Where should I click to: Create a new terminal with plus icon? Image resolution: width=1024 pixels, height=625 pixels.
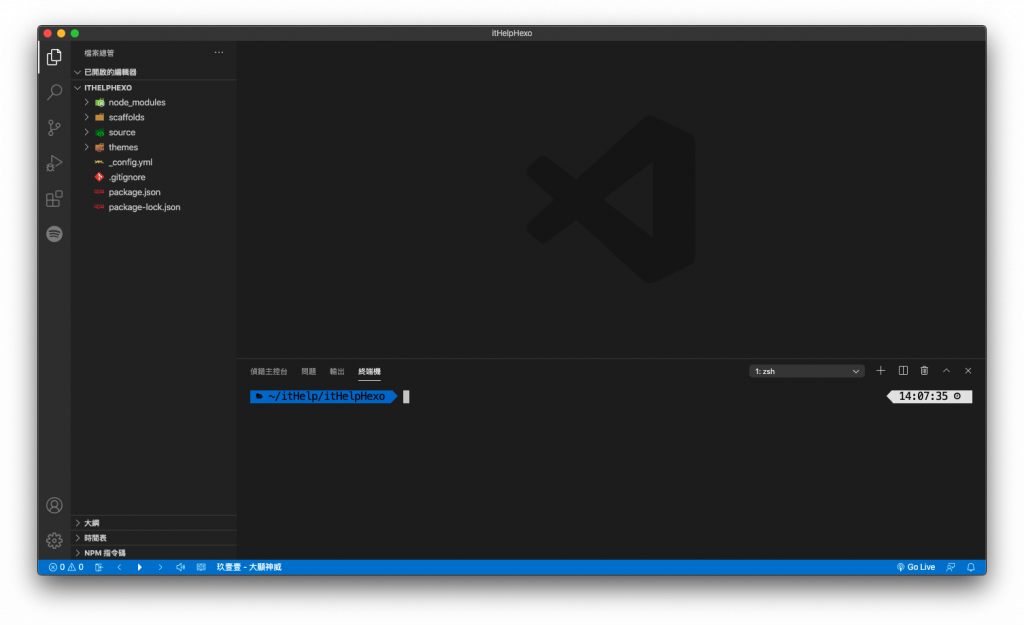pos(880,370)
